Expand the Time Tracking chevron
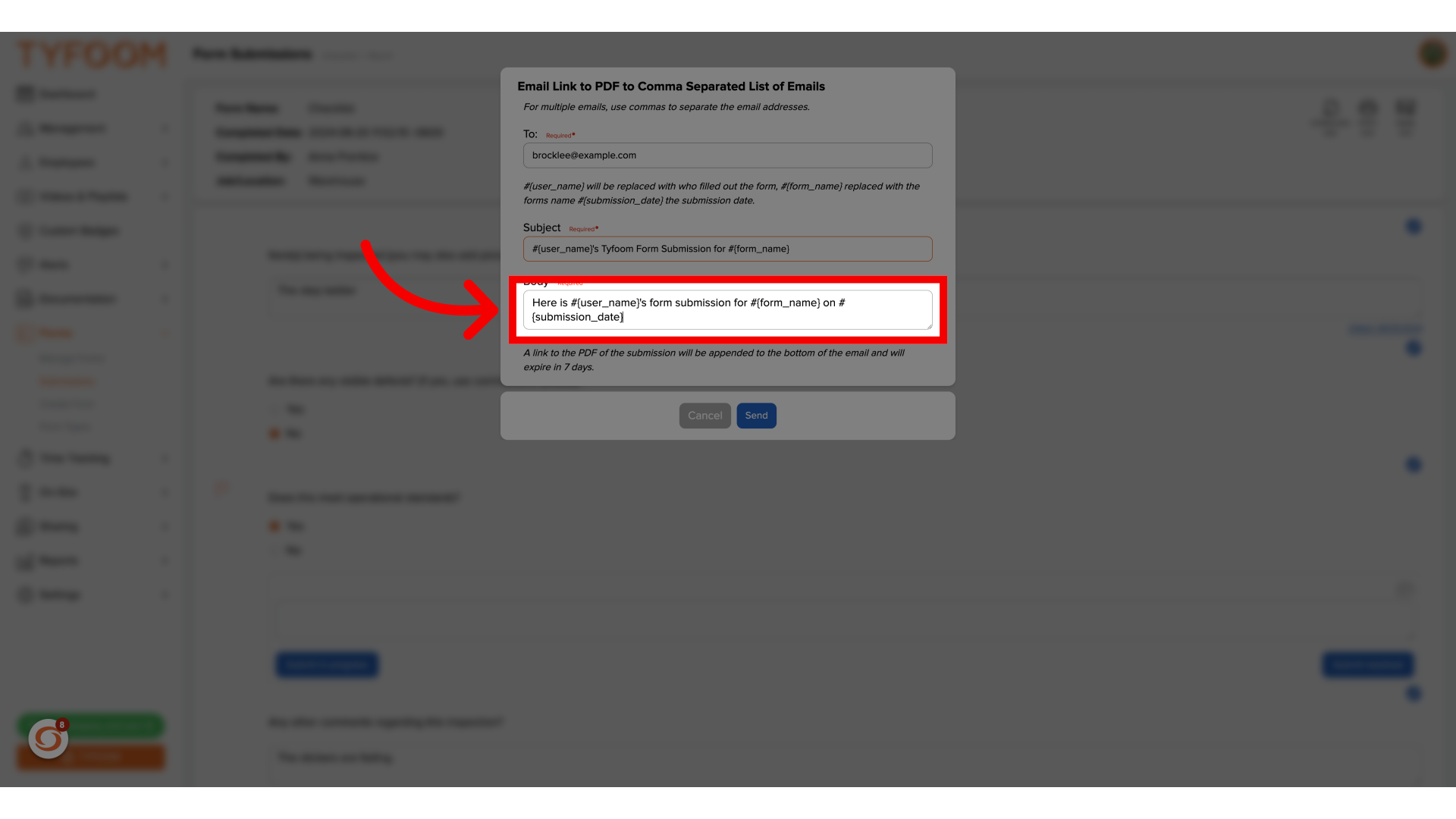 point(165,458)
